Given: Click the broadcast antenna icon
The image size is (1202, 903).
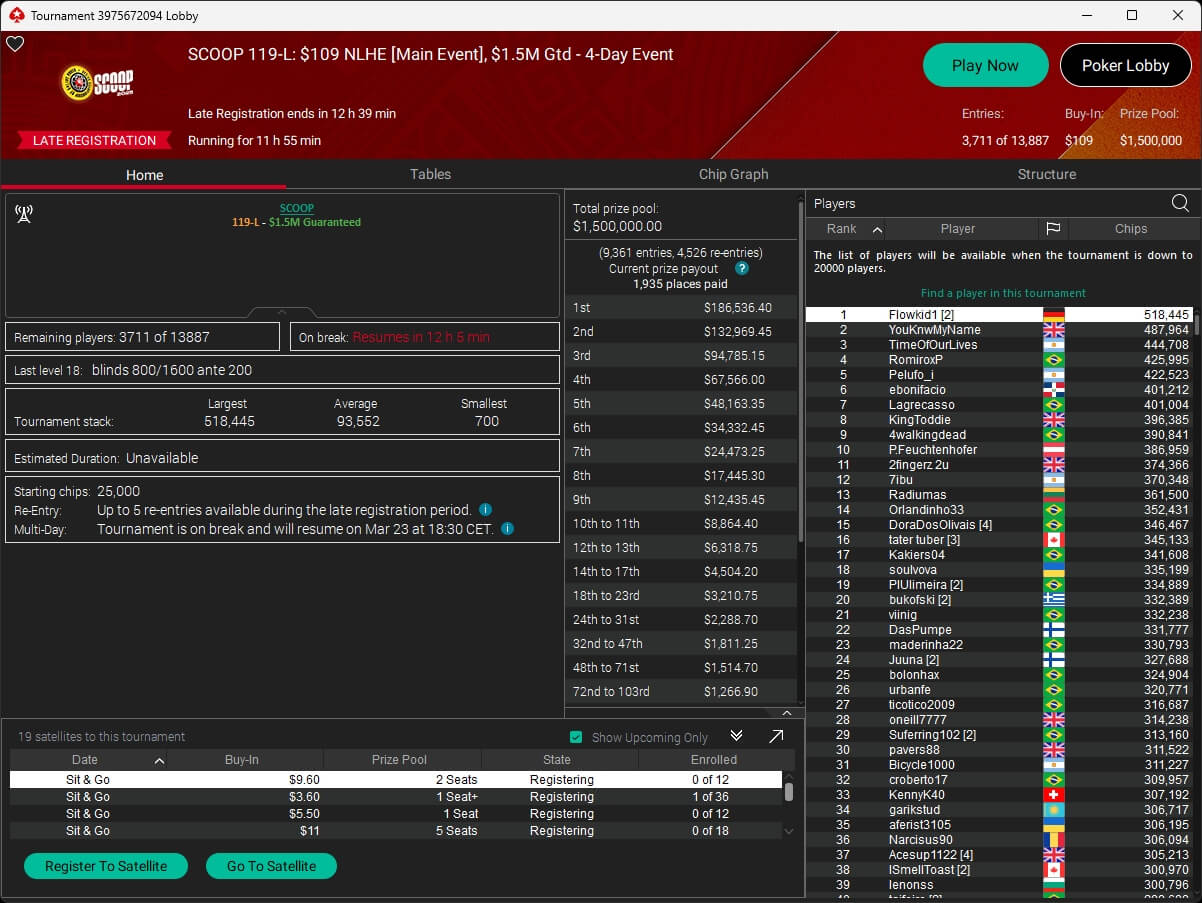Looking at the screenshot, I should tap(24, 214).
